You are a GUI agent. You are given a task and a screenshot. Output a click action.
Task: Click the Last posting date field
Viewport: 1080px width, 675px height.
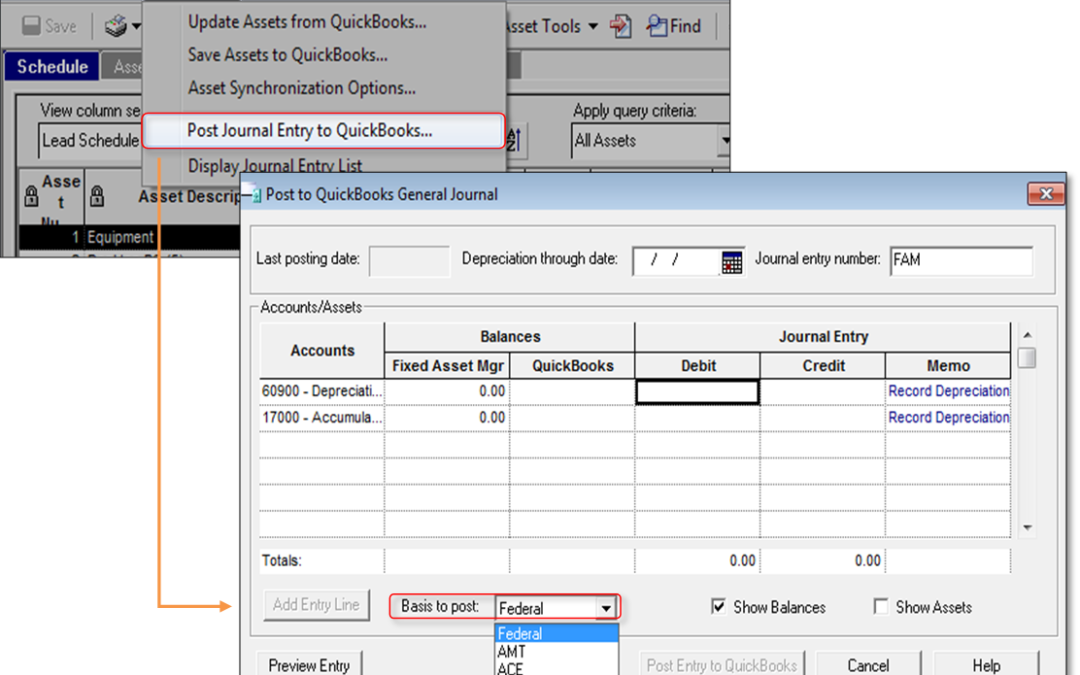click(x=409, y=262)
